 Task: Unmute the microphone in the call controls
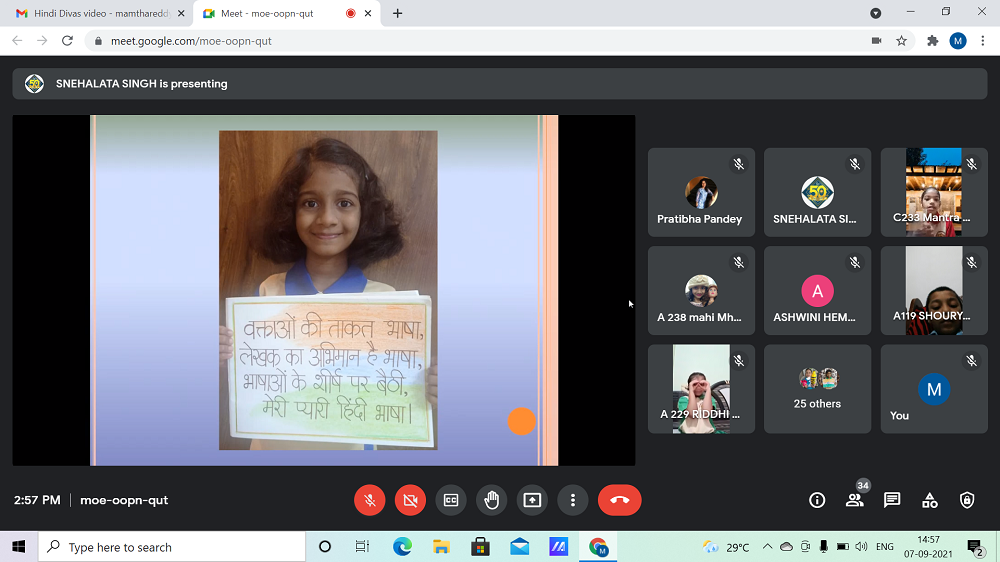[x=369, y=500]
